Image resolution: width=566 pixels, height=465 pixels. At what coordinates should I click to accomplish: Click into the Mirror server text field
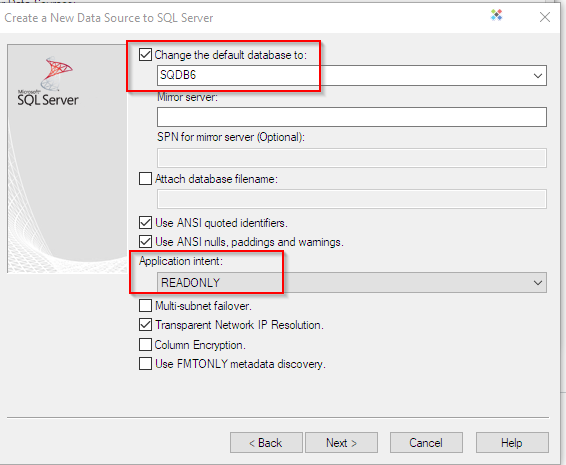point(352,117)
